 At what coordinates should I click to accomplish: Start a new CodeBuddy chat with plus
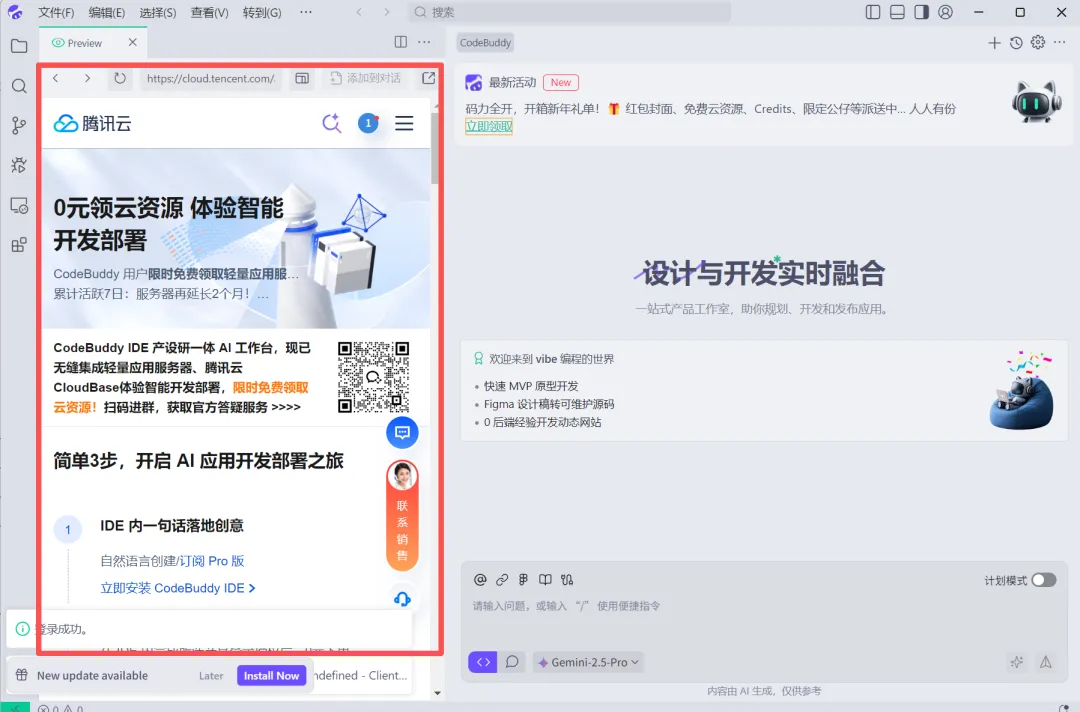pos(995,43)
